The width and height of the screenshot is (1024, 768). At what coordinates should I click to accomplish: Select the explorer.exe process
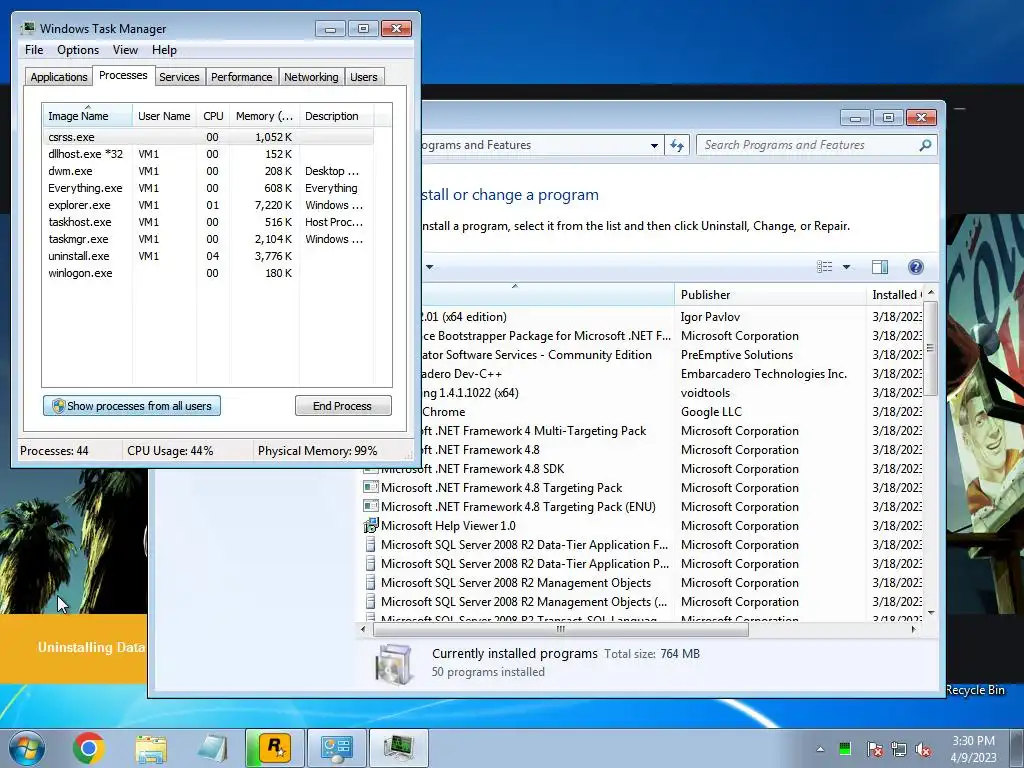pos(208,205)
